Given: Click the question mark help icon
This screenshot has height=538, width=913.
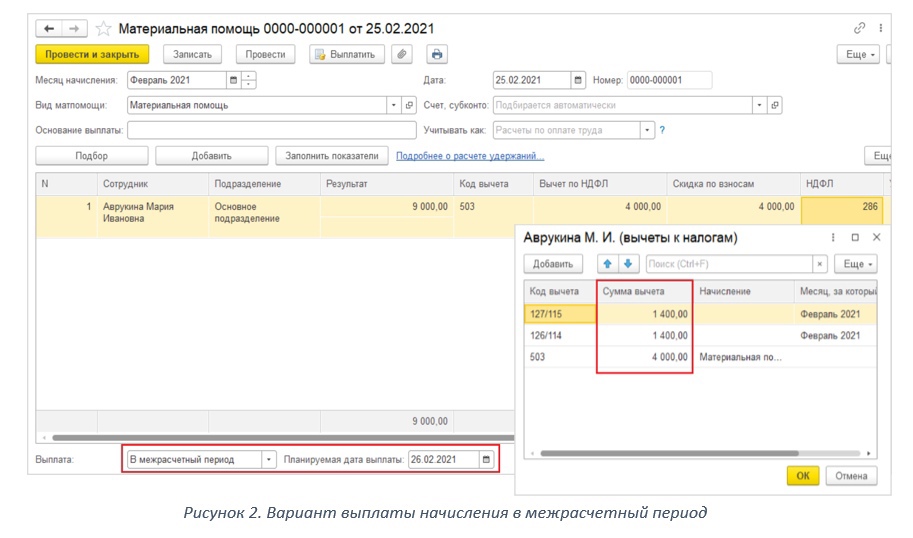Looking at the screenshot, I should tap(662, 130).
